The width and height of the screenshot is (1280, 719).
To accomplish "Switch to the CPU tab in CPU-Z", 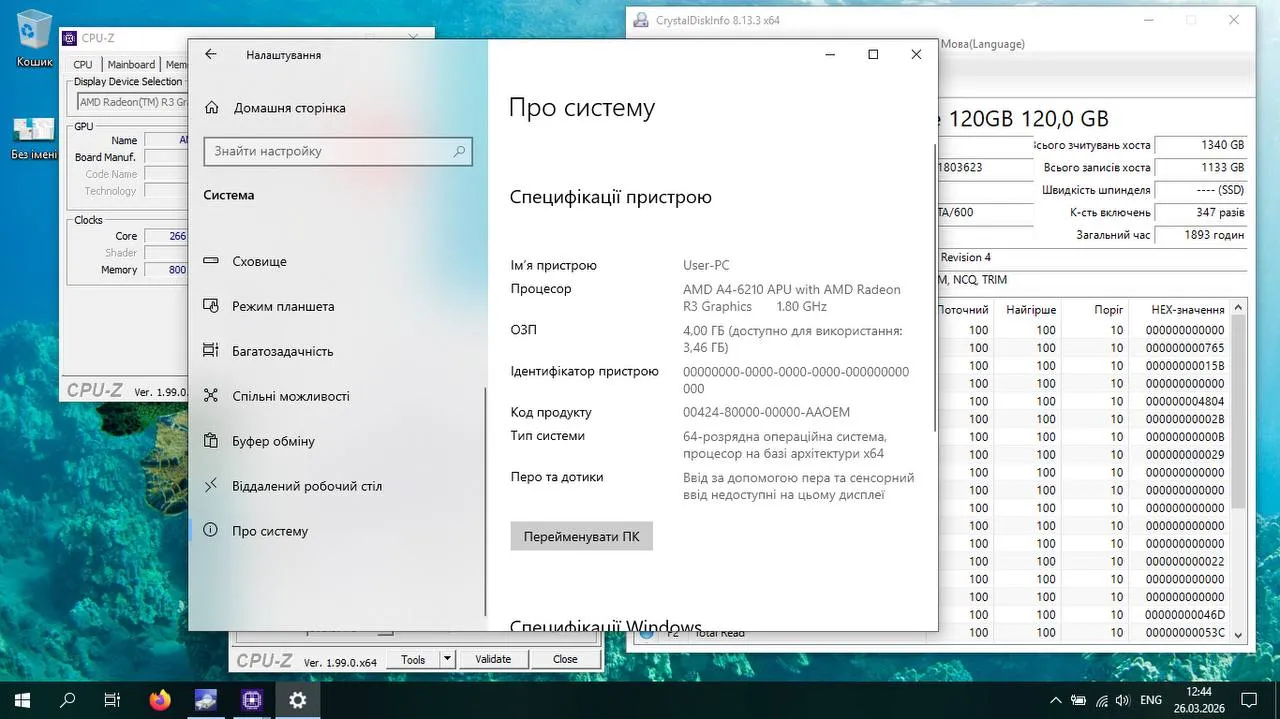I will click(83, 64).
